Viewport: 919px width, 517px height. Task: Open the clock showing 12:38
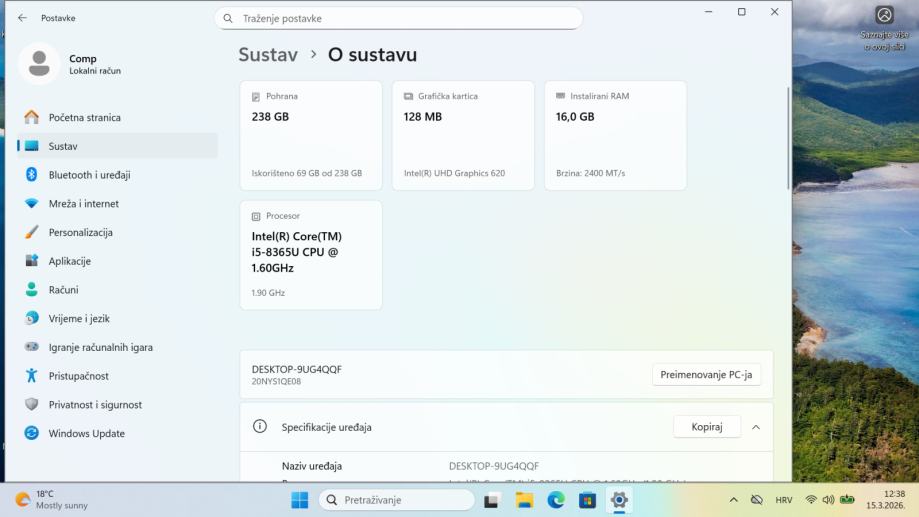click(885, 500)
